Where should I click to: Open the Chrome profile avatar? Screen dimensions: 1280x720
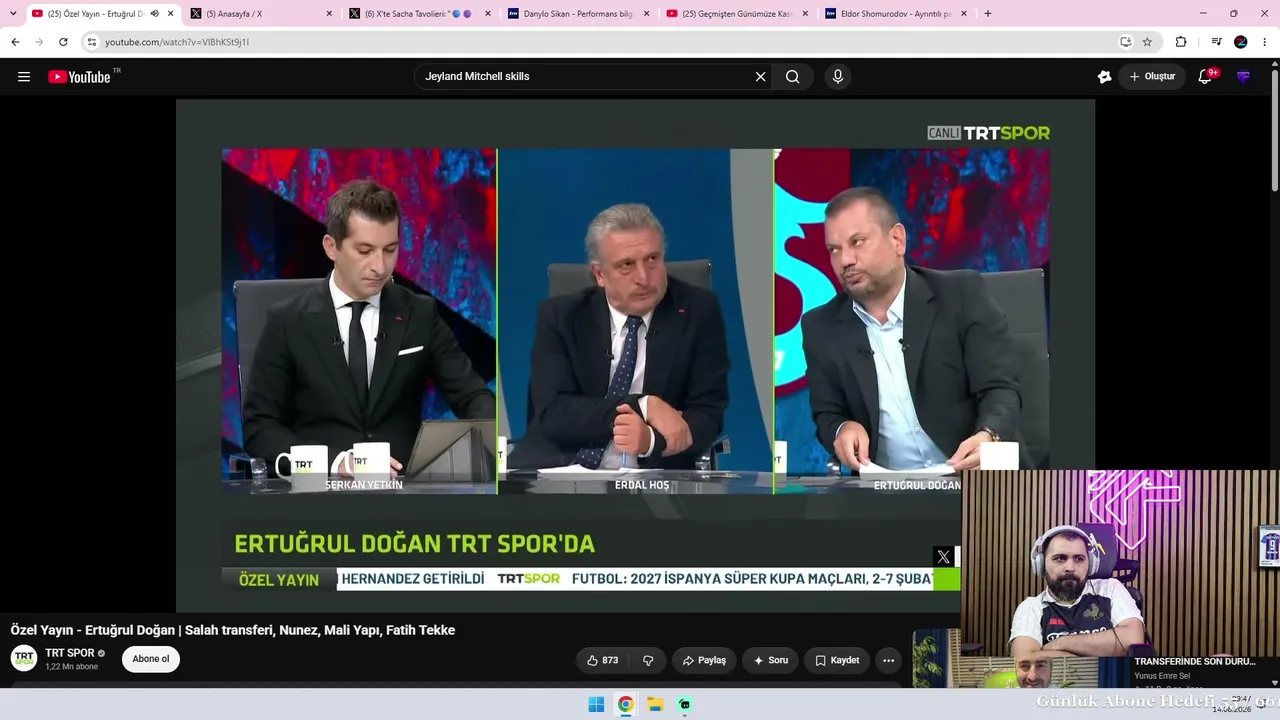[1241, 42]
